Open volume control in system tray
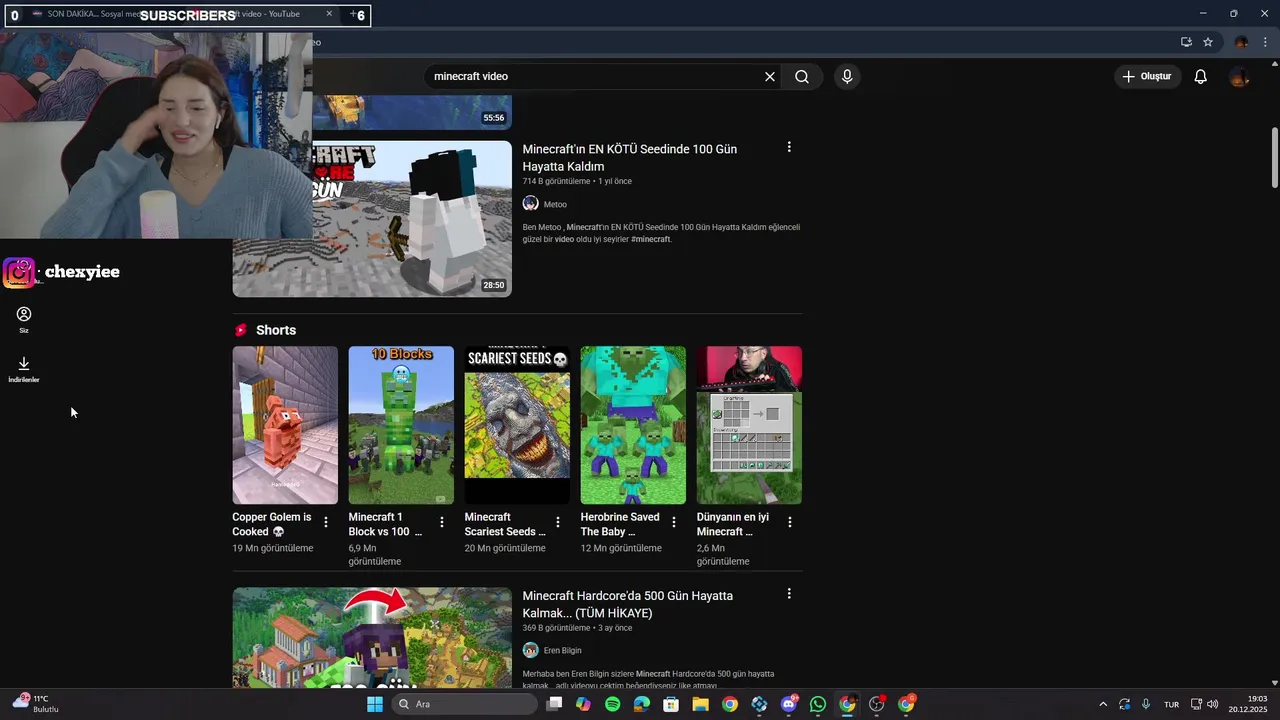Viewport: 1280px width, 720px height. pos(1213,704)
